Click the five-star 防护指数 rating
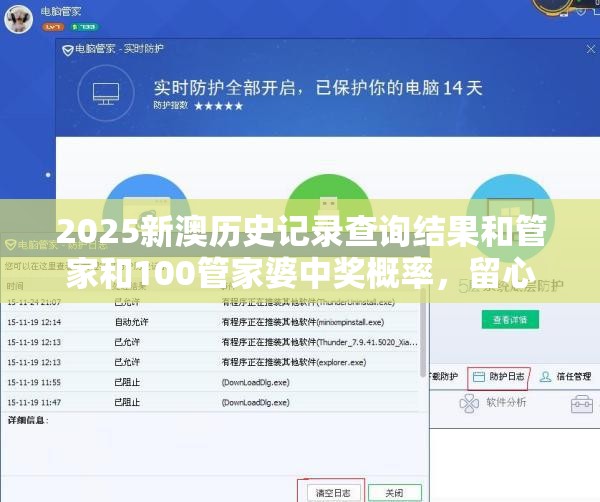The width and height of the screenshot is (600, 502). (x=218, y=106)
